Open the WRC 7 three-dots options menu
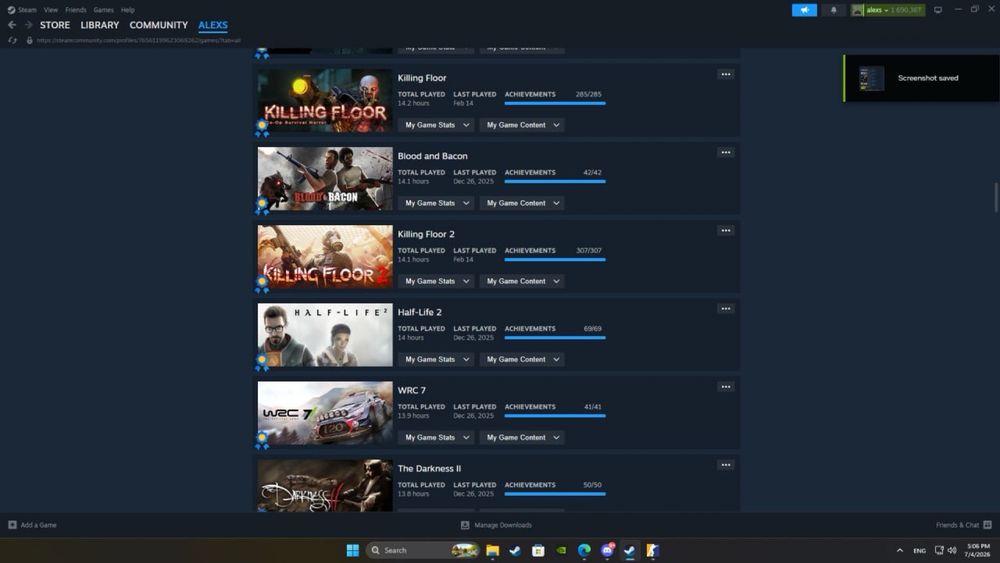Viewport: 1000px width, 563px height. pos(725,387)
